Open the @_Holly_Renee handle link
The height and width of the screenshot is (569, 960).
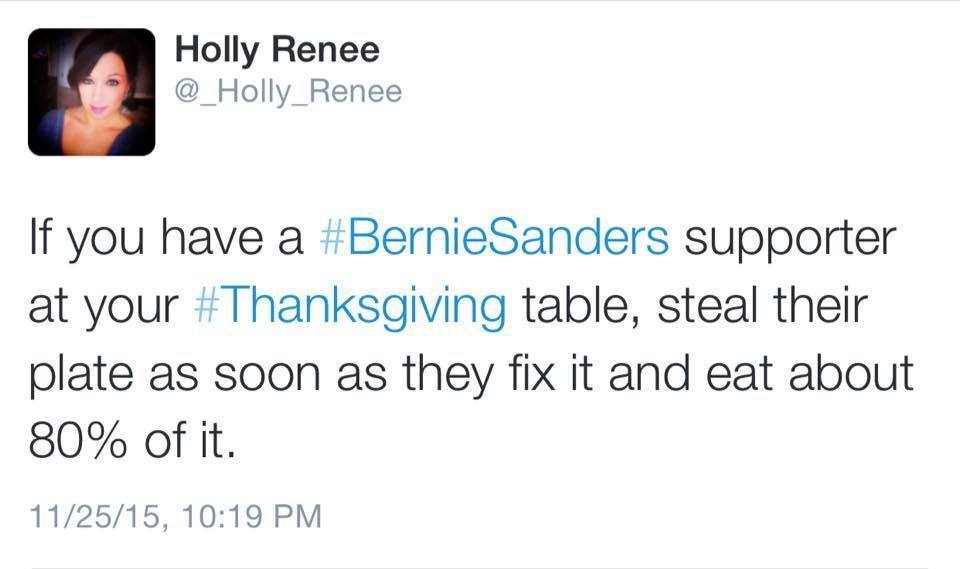point(288,91)
